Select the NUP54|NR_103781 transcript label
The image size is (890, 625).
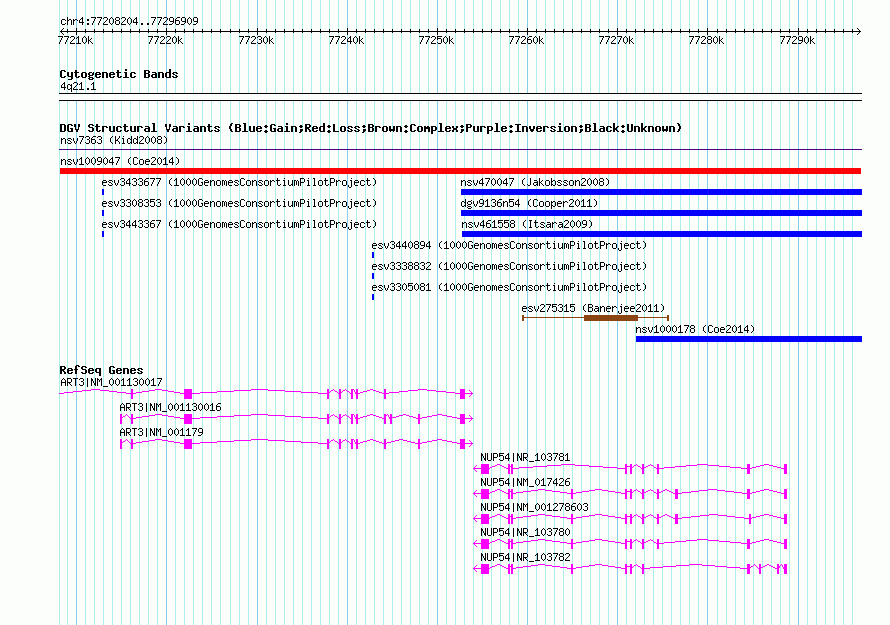pyautogui.click(x=525, y=458)
